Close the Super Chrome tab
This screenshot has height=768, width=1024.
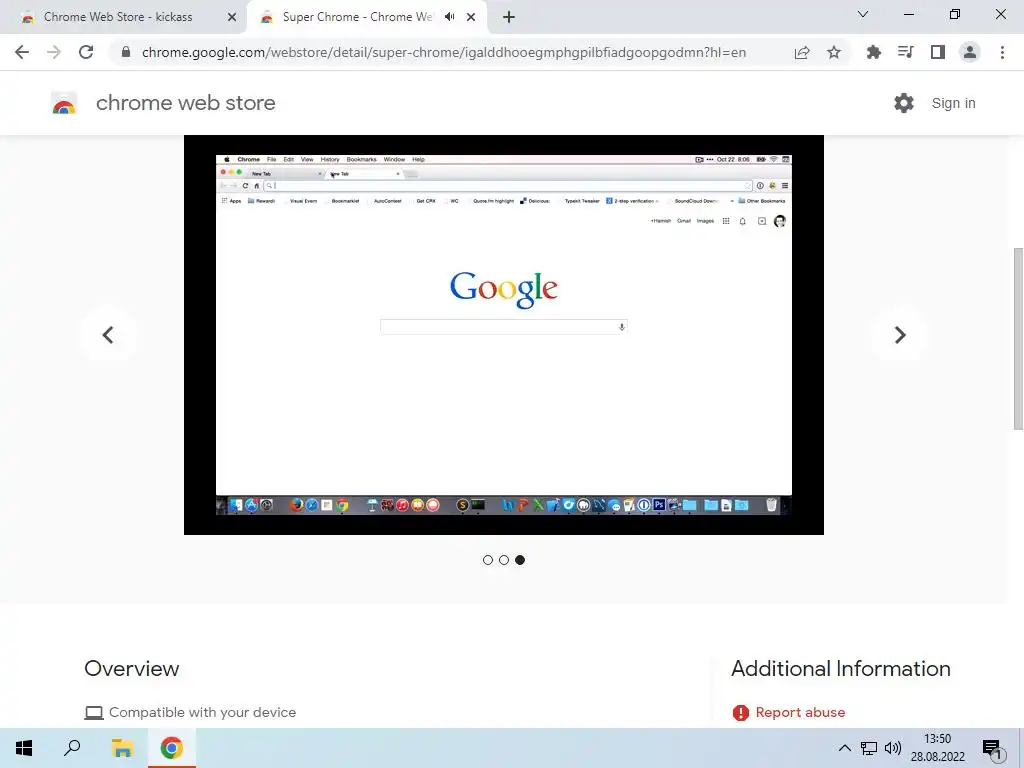[x=471, y=17]
